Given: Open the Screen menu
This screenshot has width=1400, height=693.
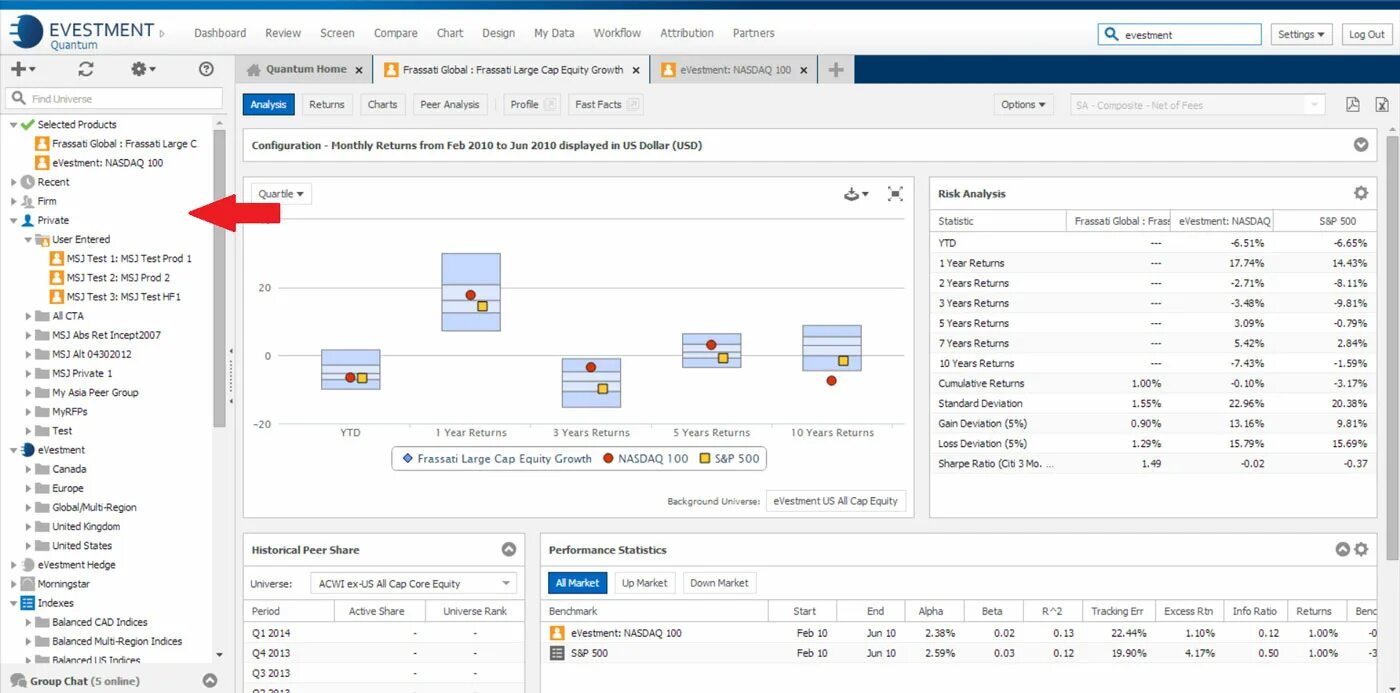Looking at the screenshot, I should click(337, 33).
